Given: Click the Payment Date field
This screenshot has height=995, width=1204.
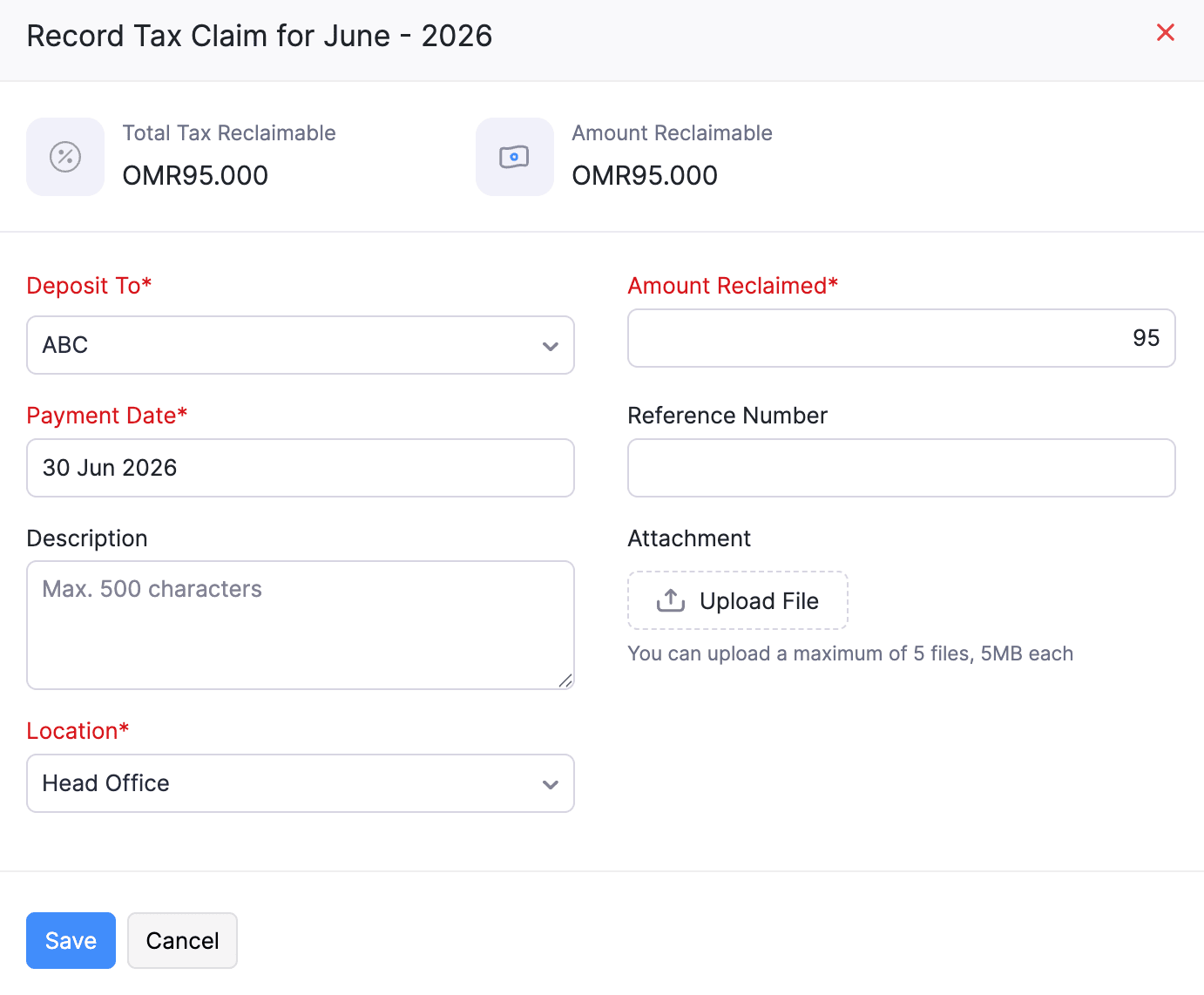Looking at the screenshot, I should coord(301,468).
